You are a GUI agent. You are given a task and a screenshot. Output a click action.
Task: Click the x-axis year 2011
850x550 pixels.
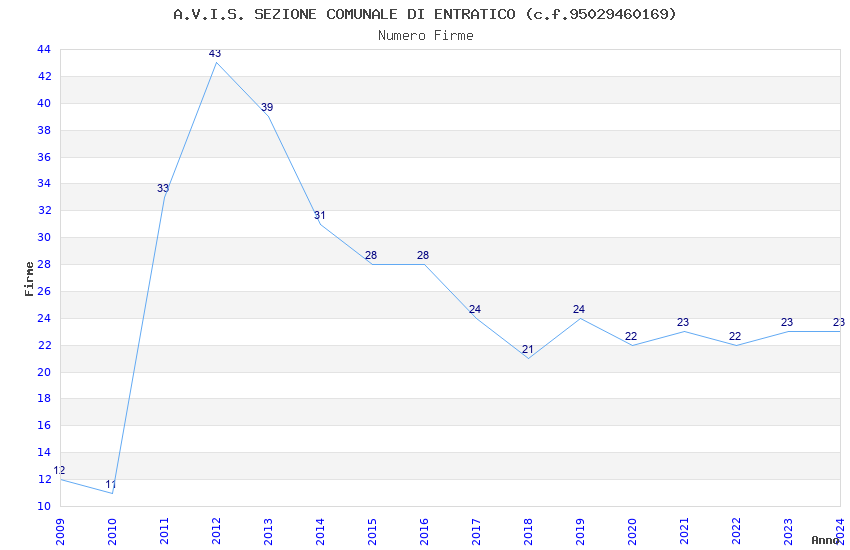click(x=164, y=532)
